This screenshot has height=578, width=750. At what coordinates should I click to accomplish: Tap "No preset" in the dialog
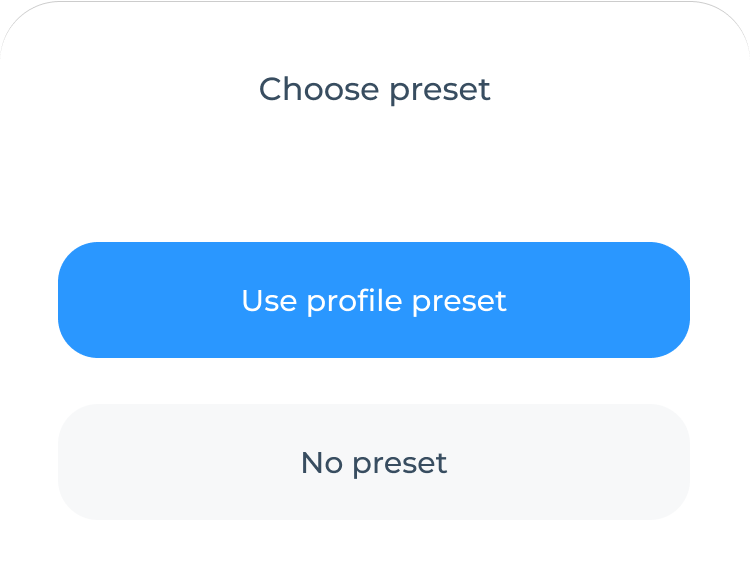[x=374, y=462]
